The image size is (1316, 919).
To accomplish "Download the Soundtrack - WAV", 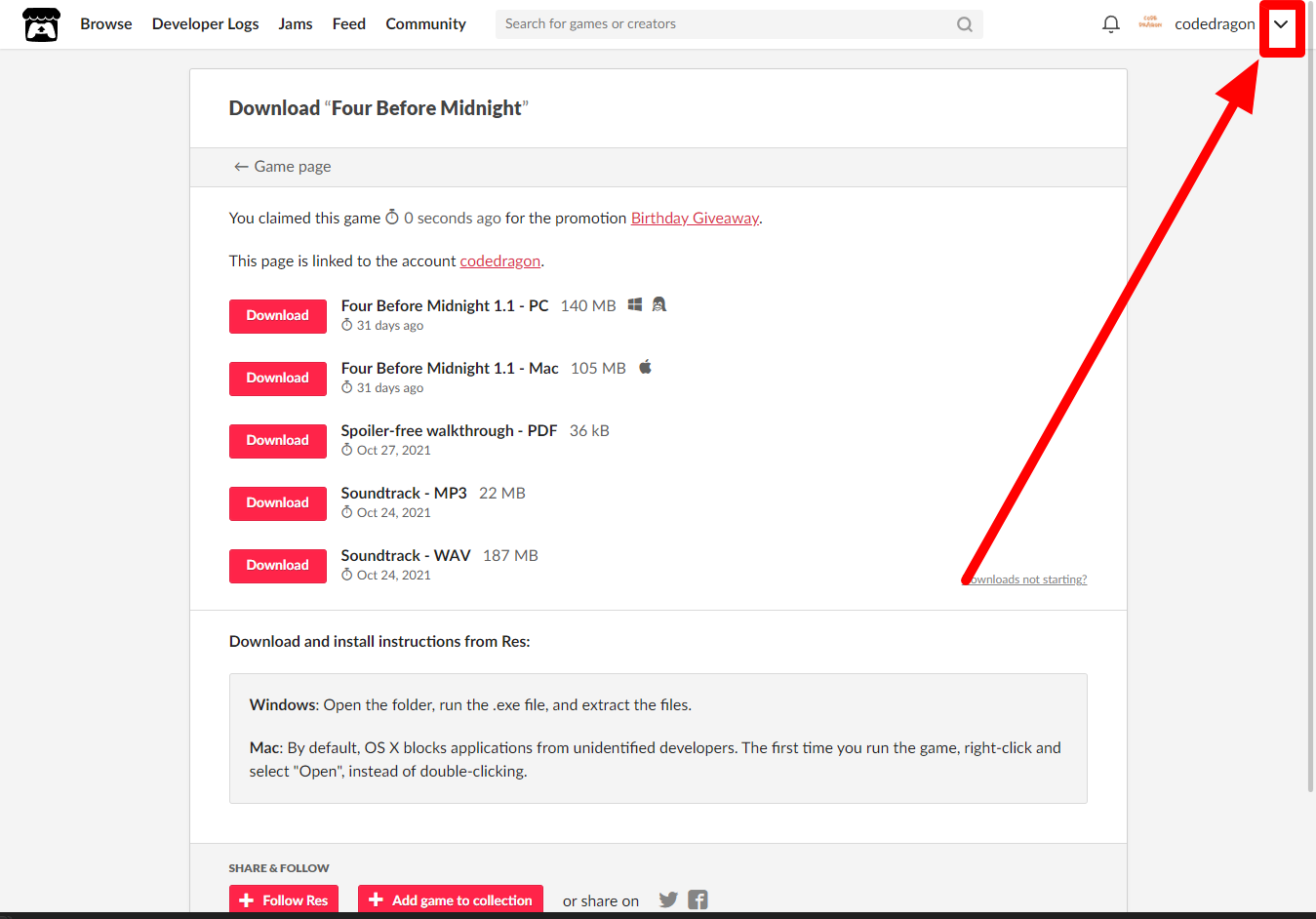I will coord(278,566).
